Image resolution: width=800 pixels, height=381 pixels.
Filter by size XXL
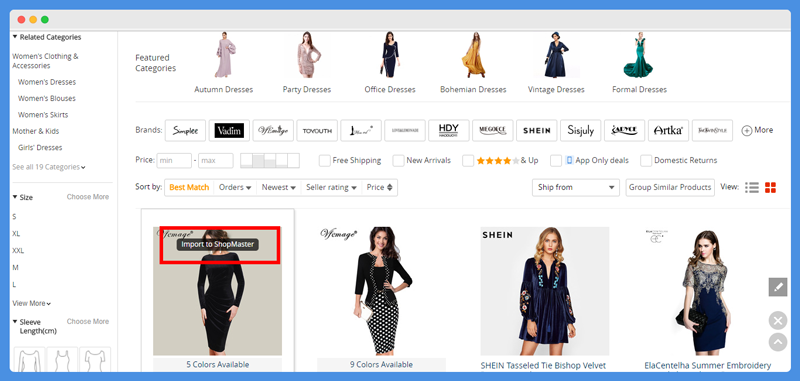click(18, 250)
